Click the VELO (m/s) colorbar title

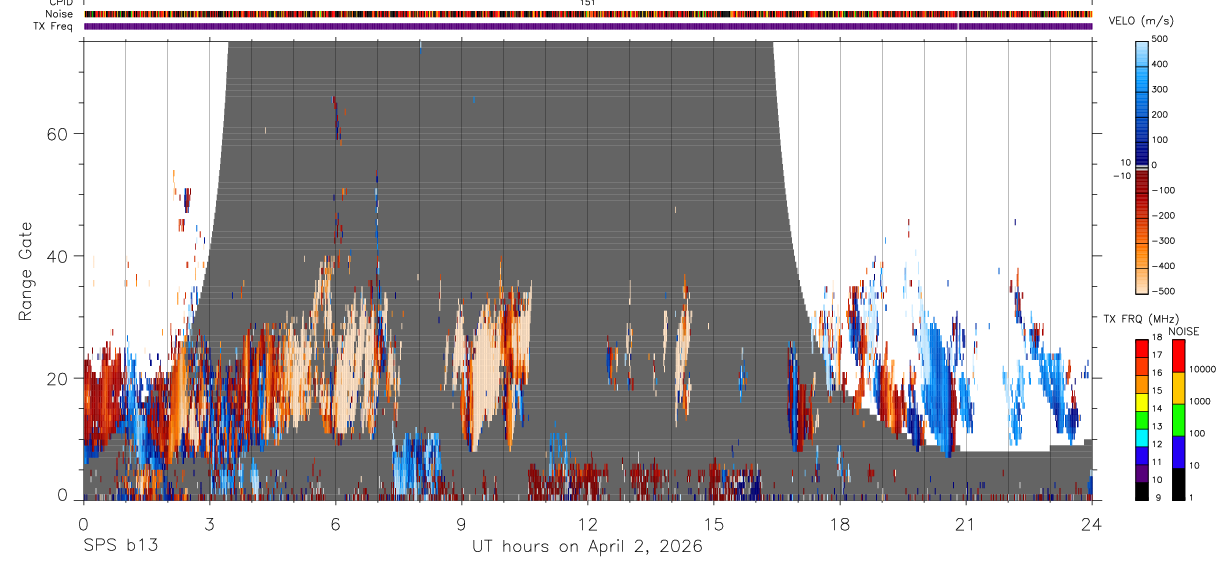[1142, 21]
